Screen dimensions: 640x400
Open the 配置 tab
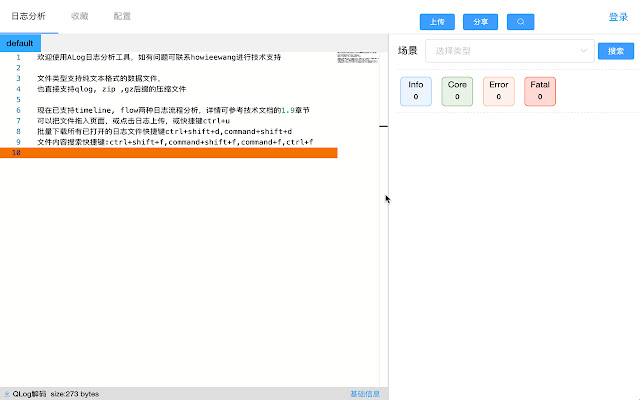click(122, 16)
